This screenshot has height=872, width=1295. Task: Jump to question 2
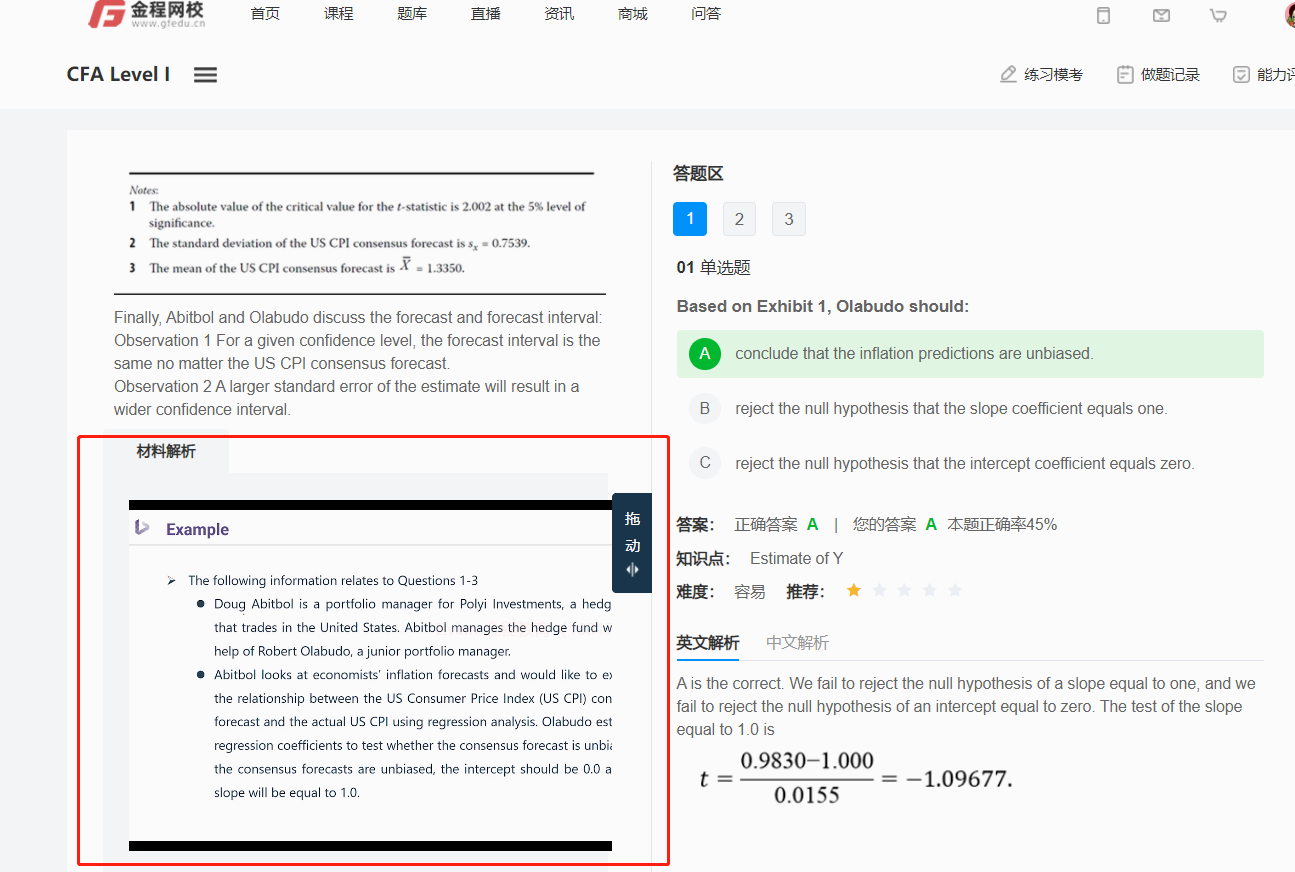point(739,219)
